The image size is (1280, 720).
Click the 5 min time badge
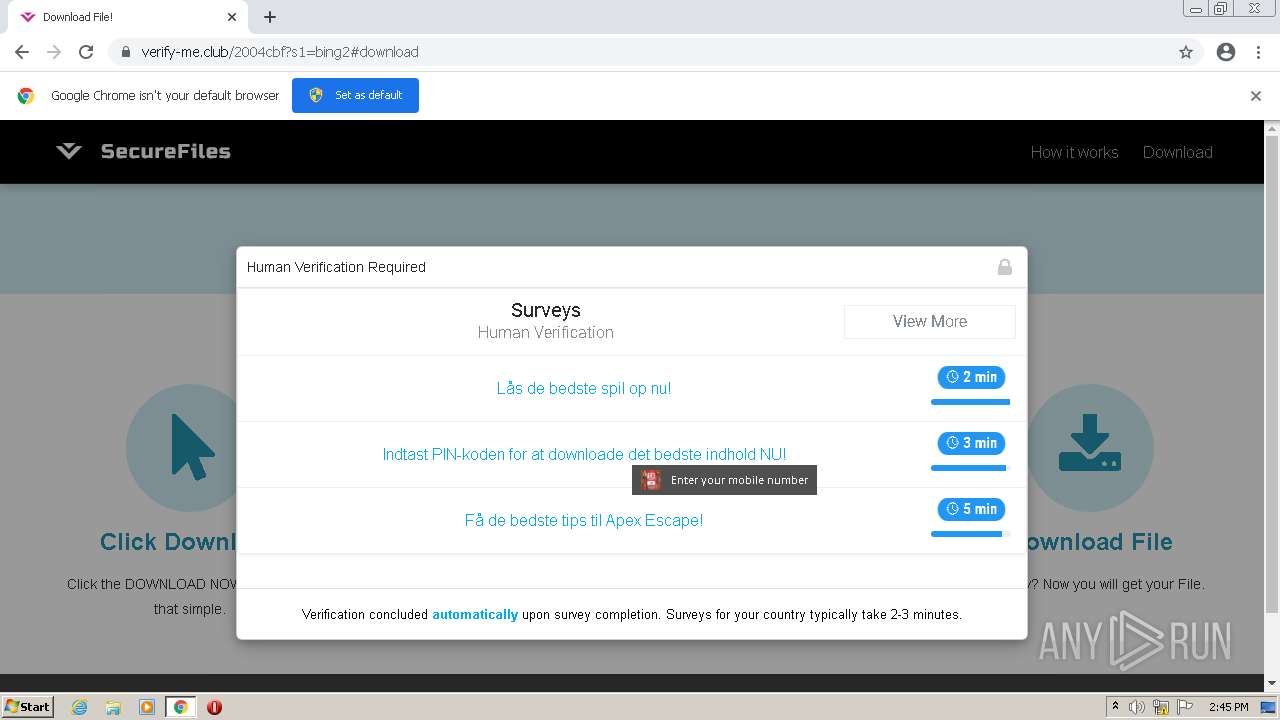tap(971, 509)
